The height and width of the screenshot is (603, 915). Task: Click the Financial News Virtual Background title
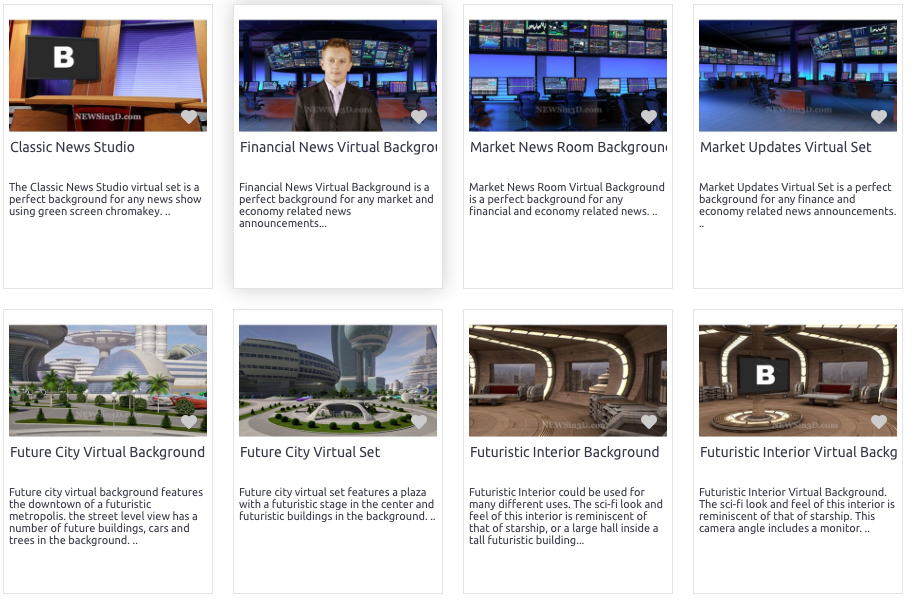coord(337,148)
